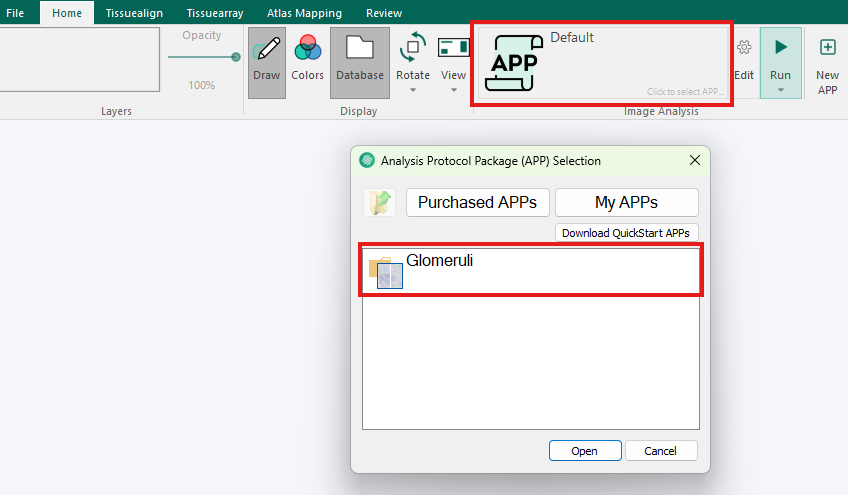Cancel the APP Selection dialog
This screenshot has width=848, height=495.
pyautogui.click(x=661, y=451)
